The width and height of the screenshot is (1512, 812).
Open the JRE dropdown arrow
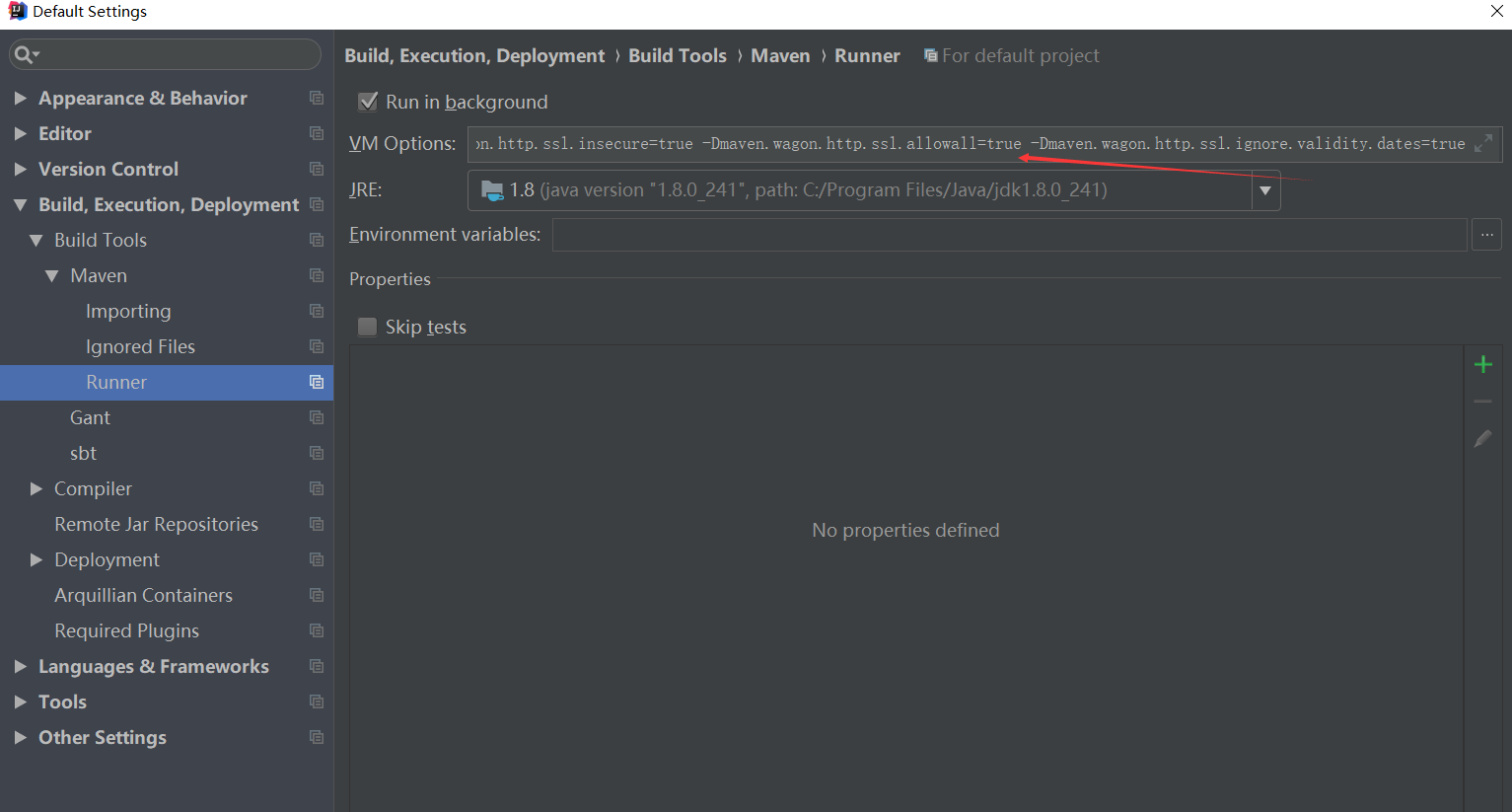(1265, 189)
